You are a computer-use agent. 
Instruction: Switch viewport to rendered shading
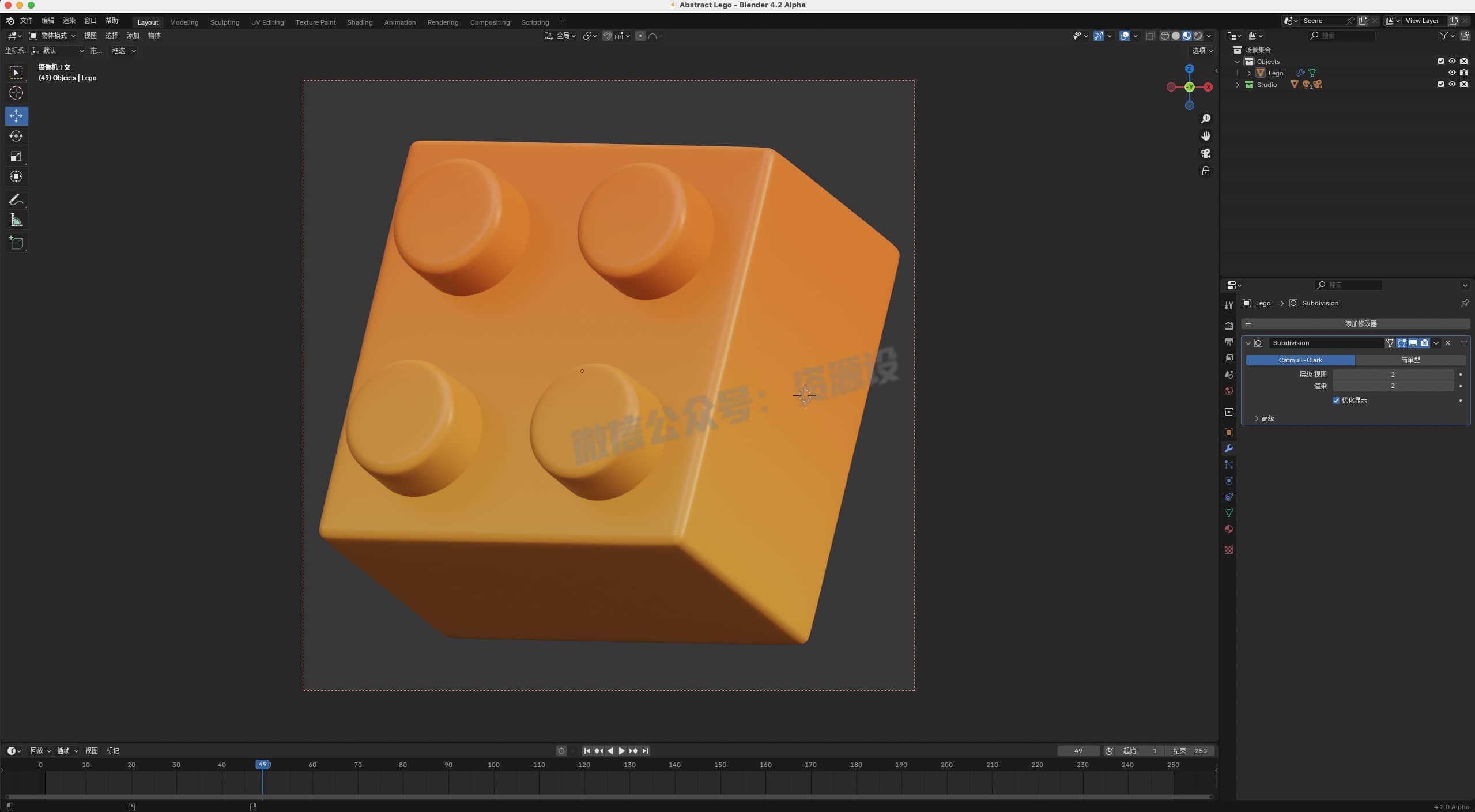point(1198,36)
